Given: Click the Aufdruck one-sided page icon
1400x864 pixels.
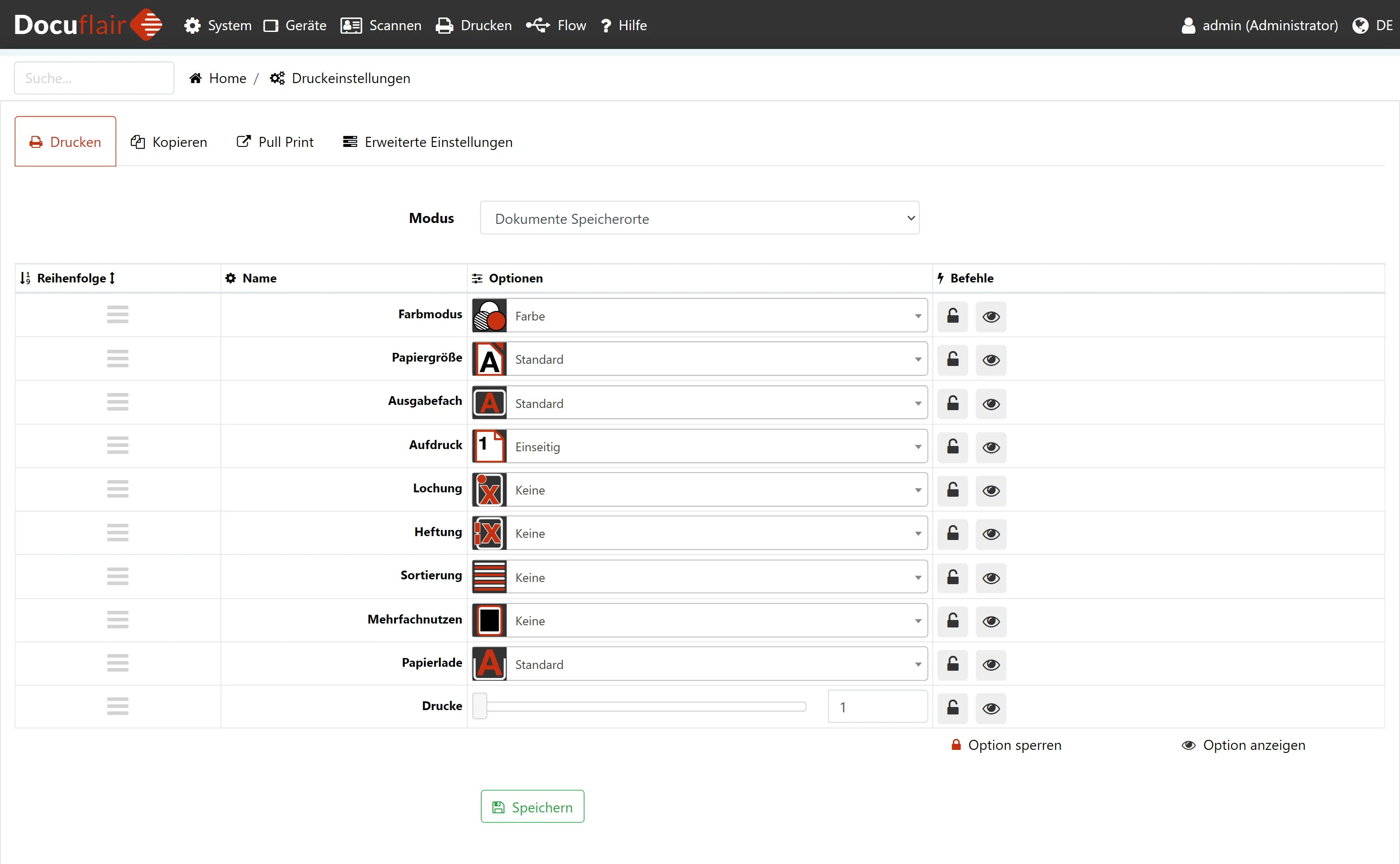Looking at the screenshot, I should 489,446.
